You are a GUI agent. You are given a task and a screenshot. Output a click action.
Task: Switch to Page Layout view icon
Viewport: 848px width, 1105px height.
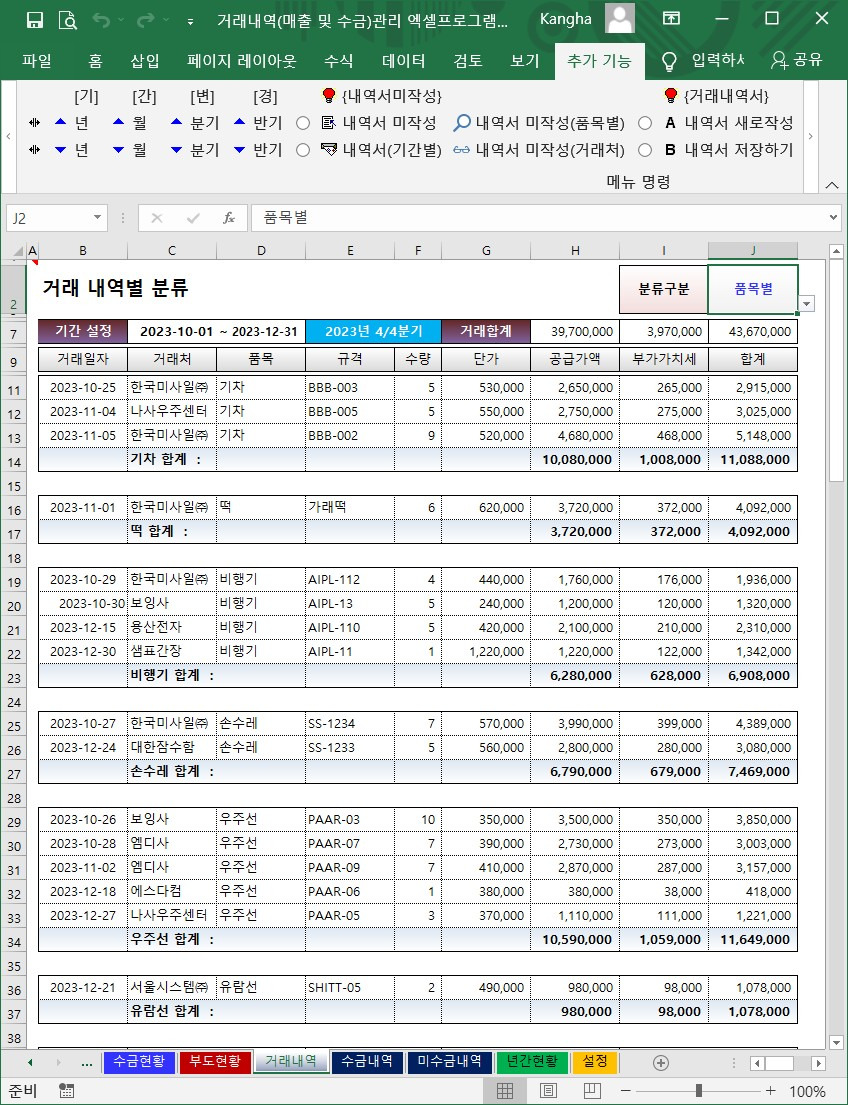point(548,1091)
